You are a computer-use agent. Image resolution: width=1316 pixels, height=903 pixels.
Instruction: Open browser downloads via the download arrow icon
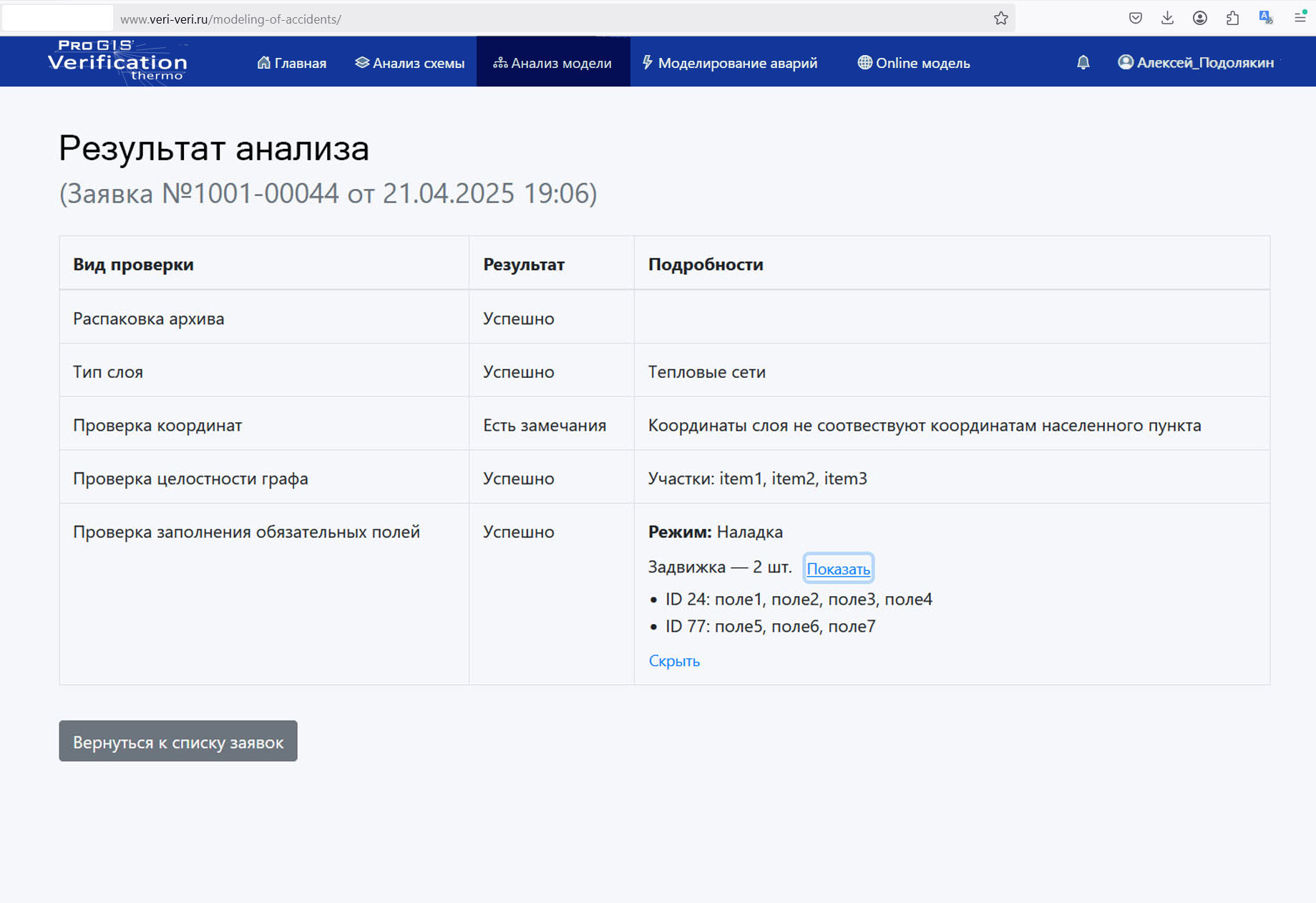pos(1166,17)
